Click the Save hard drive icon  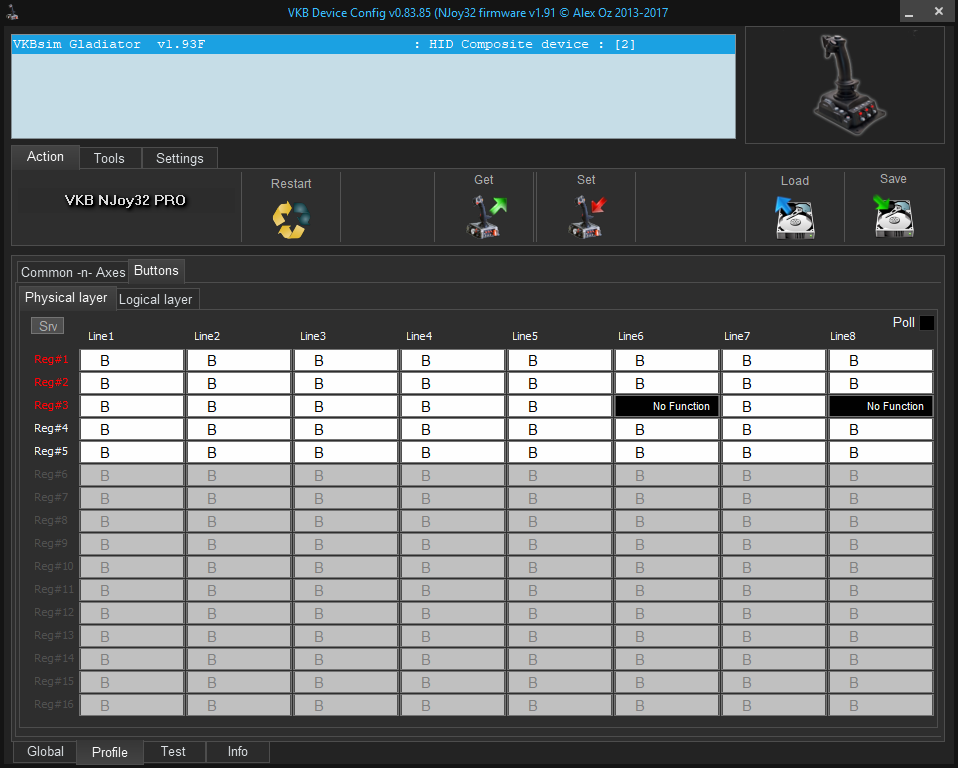[893, 216]
